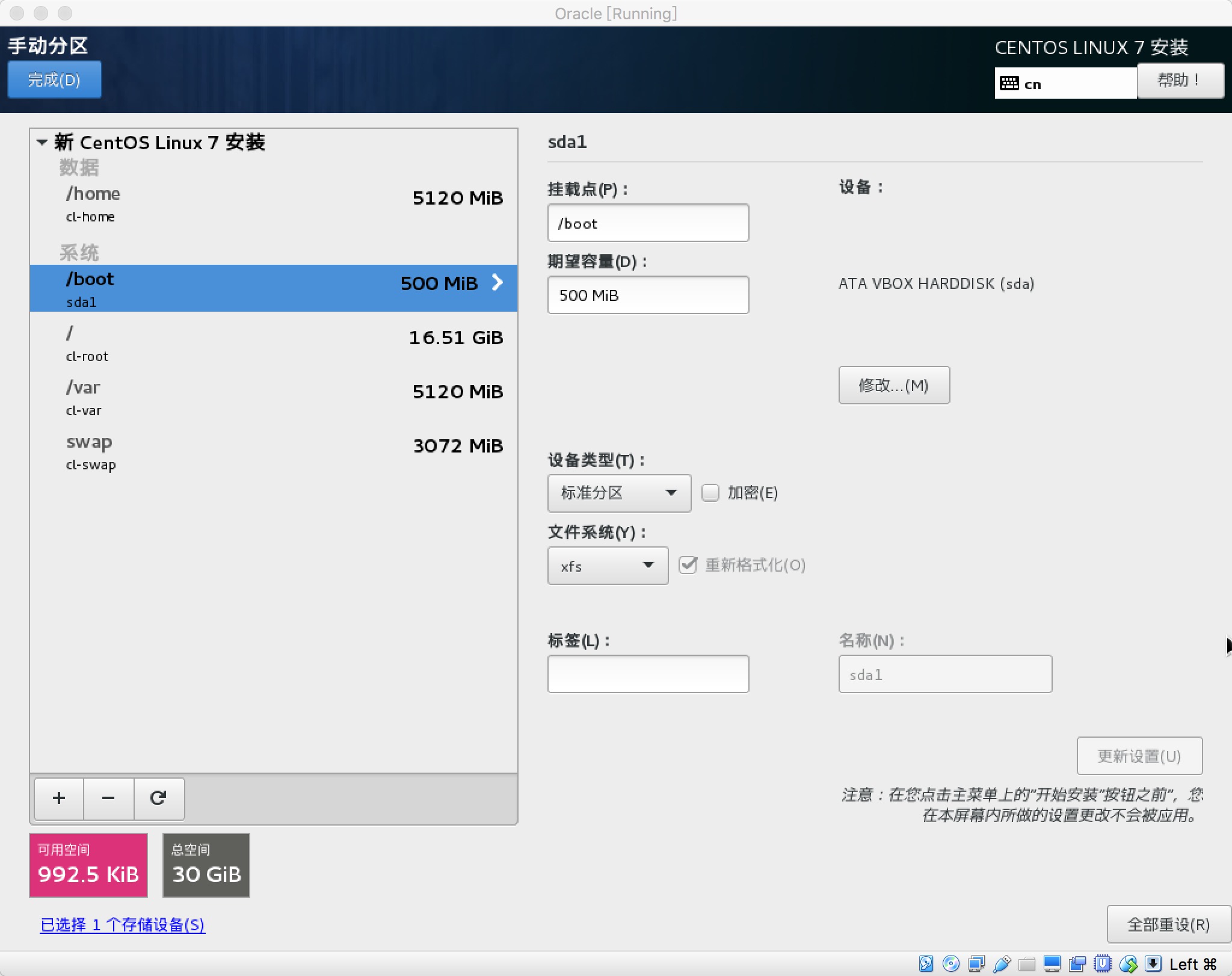Click the shared folders icon in status bar
1232x976 pixels.
1027,964
